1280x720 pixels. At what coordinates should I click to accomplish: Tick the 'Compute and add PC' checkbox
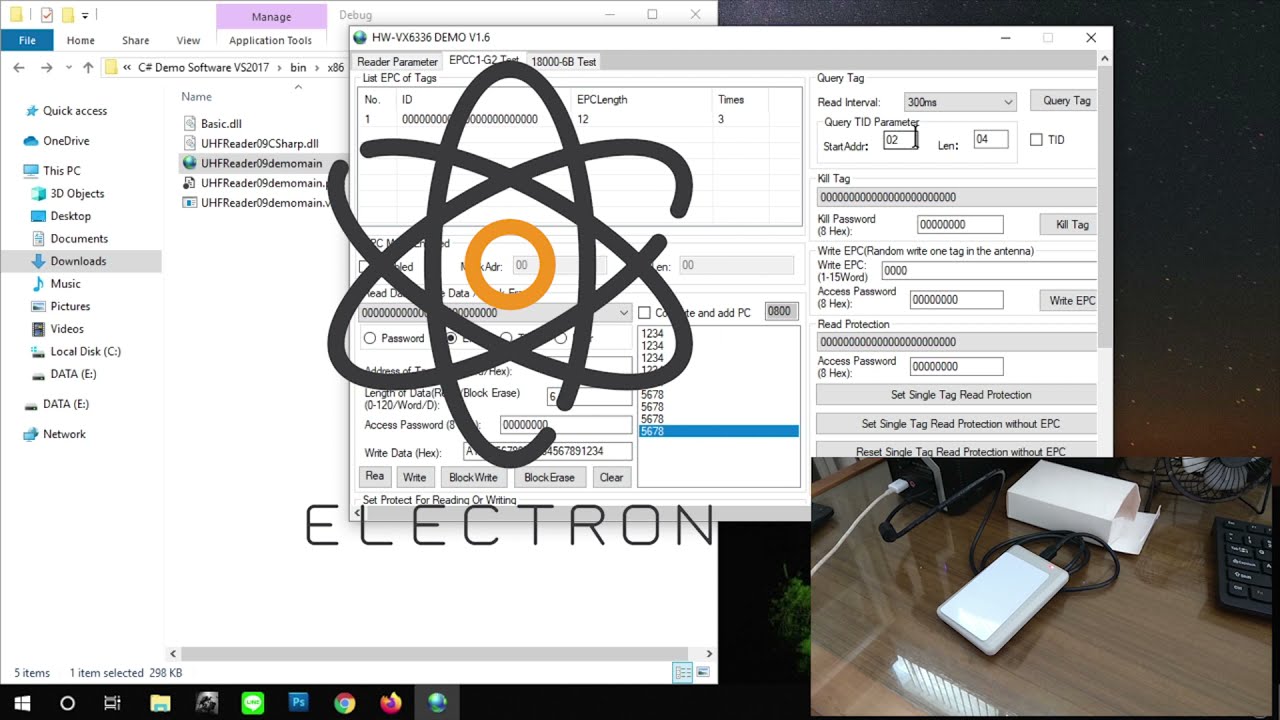(x=645, y=313)
